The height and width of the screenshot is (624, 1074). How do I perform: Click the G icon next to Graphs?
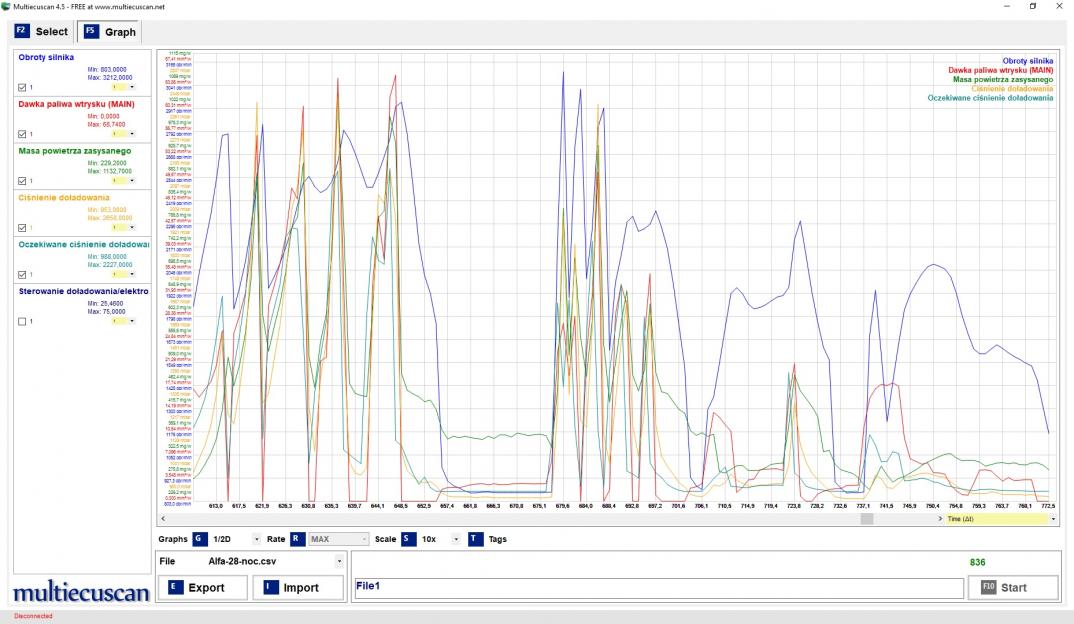pyautogui.click(x=200, y=539)
